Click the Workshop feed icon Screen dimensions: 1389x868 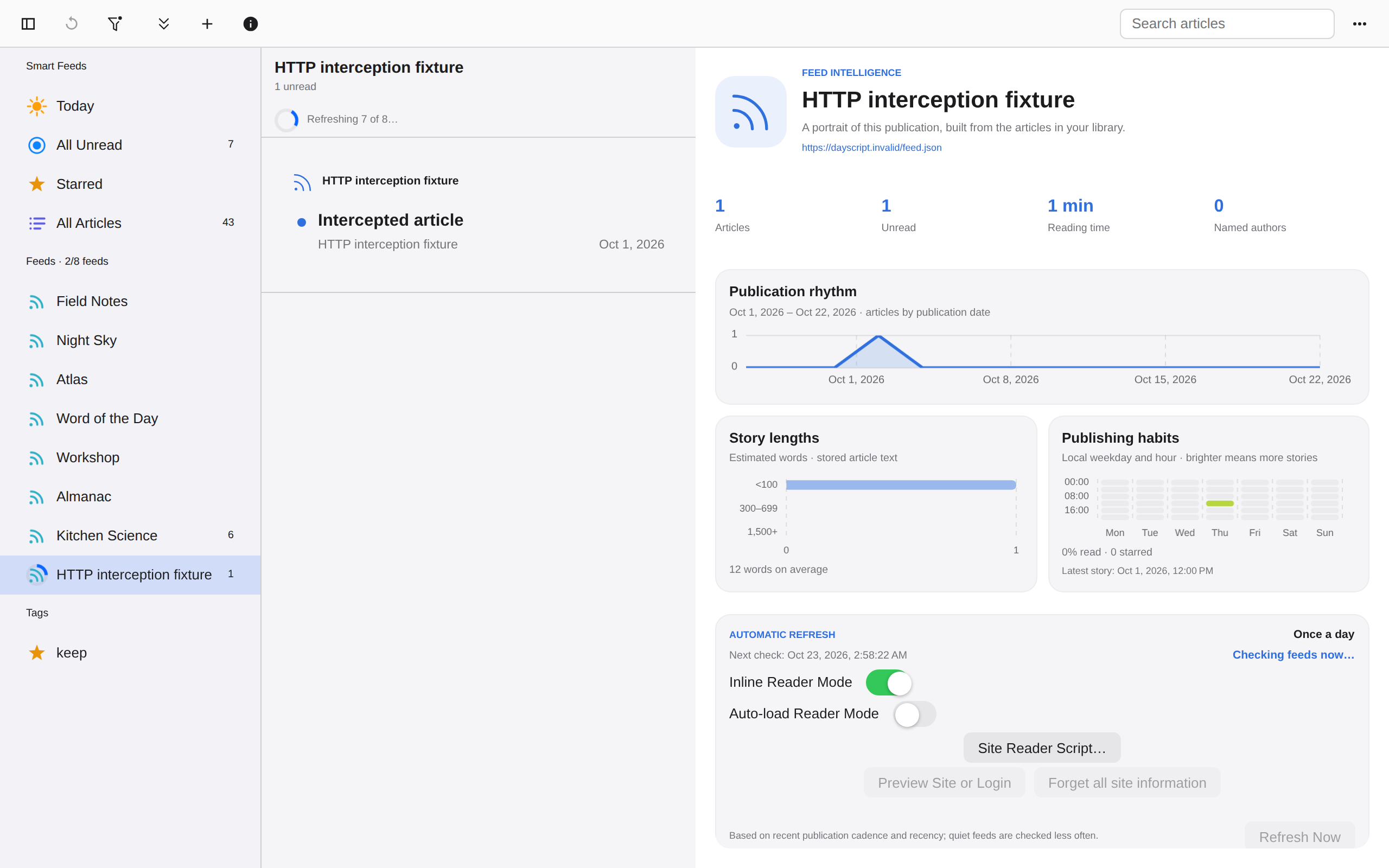(x=37, y=458)
